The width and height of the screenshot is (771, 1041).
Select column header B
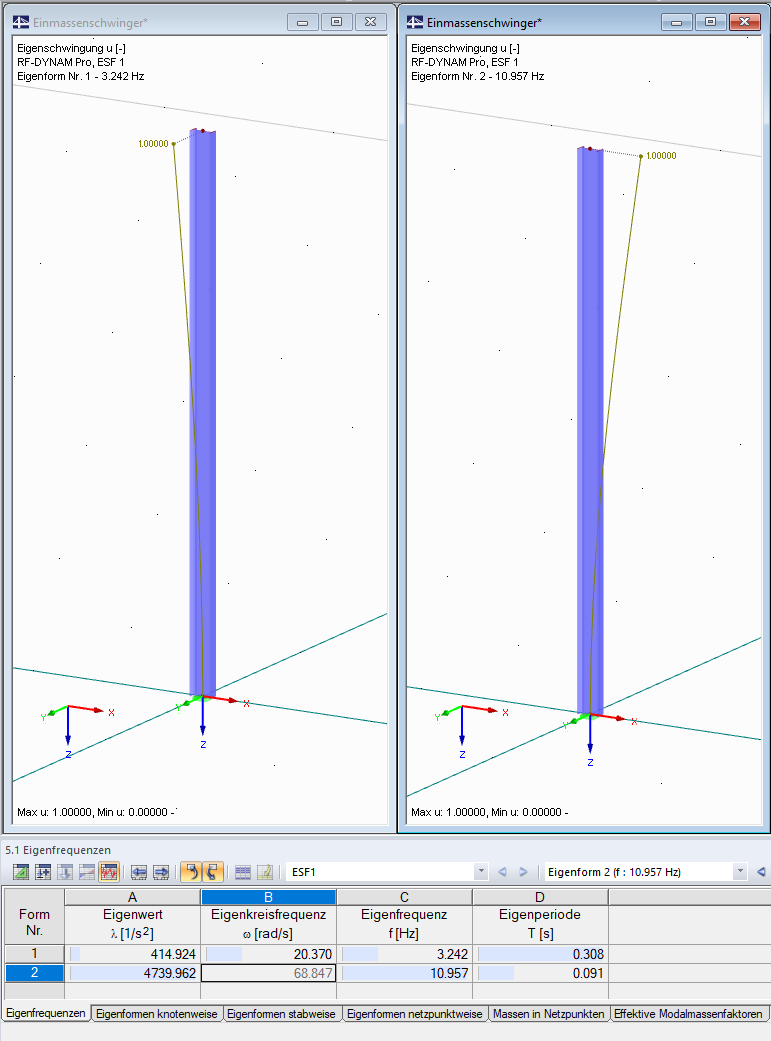(x=268, y=897)
